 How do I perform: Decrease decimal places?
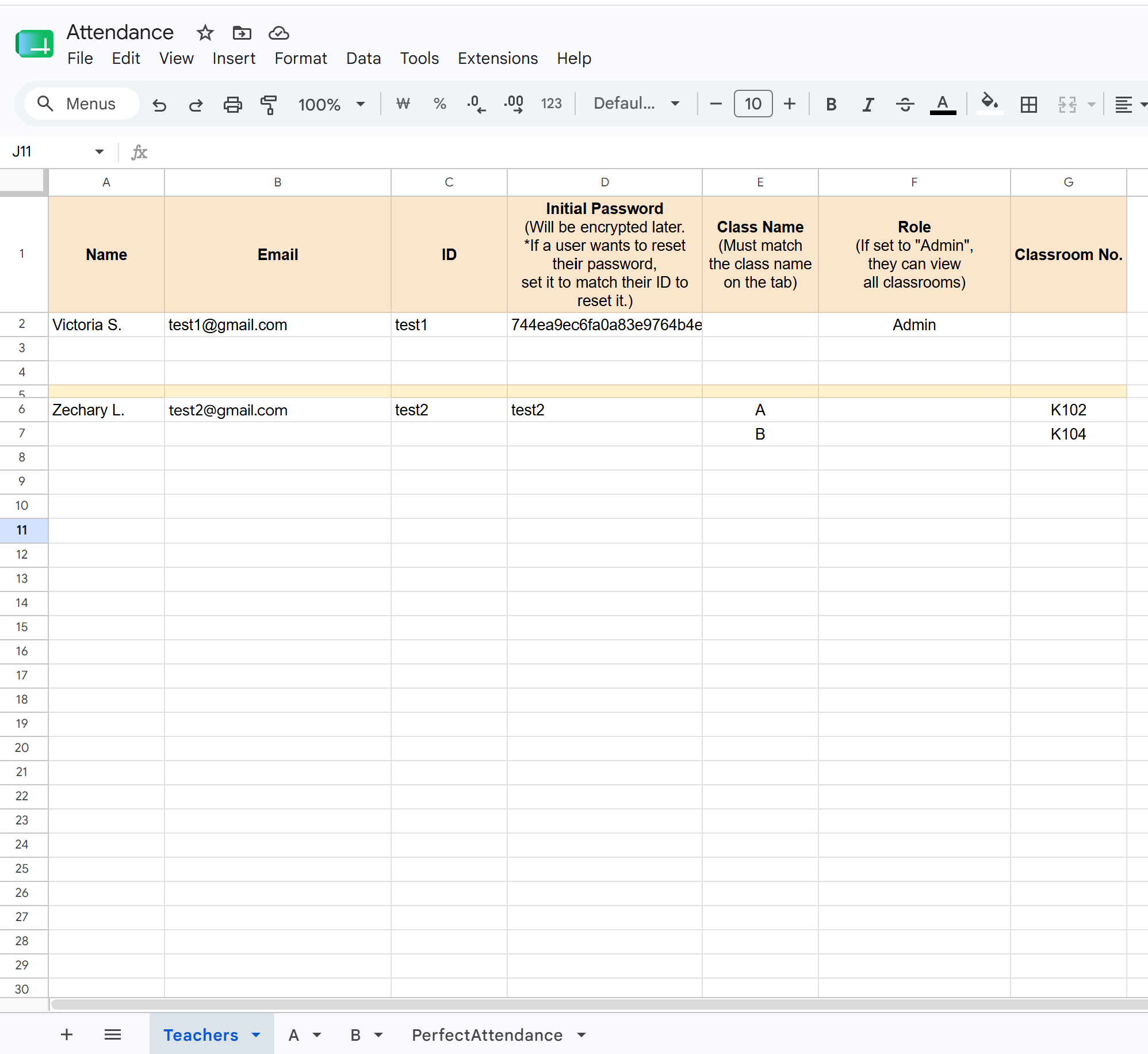point(476,104)
